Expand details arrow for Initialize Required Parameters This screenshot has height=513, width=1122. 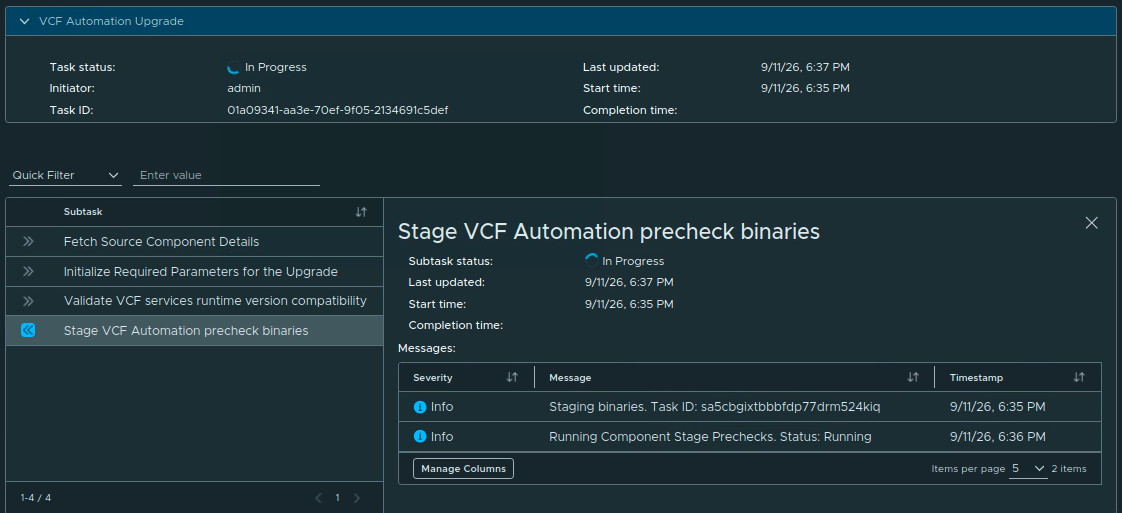[x=28, y=271]
